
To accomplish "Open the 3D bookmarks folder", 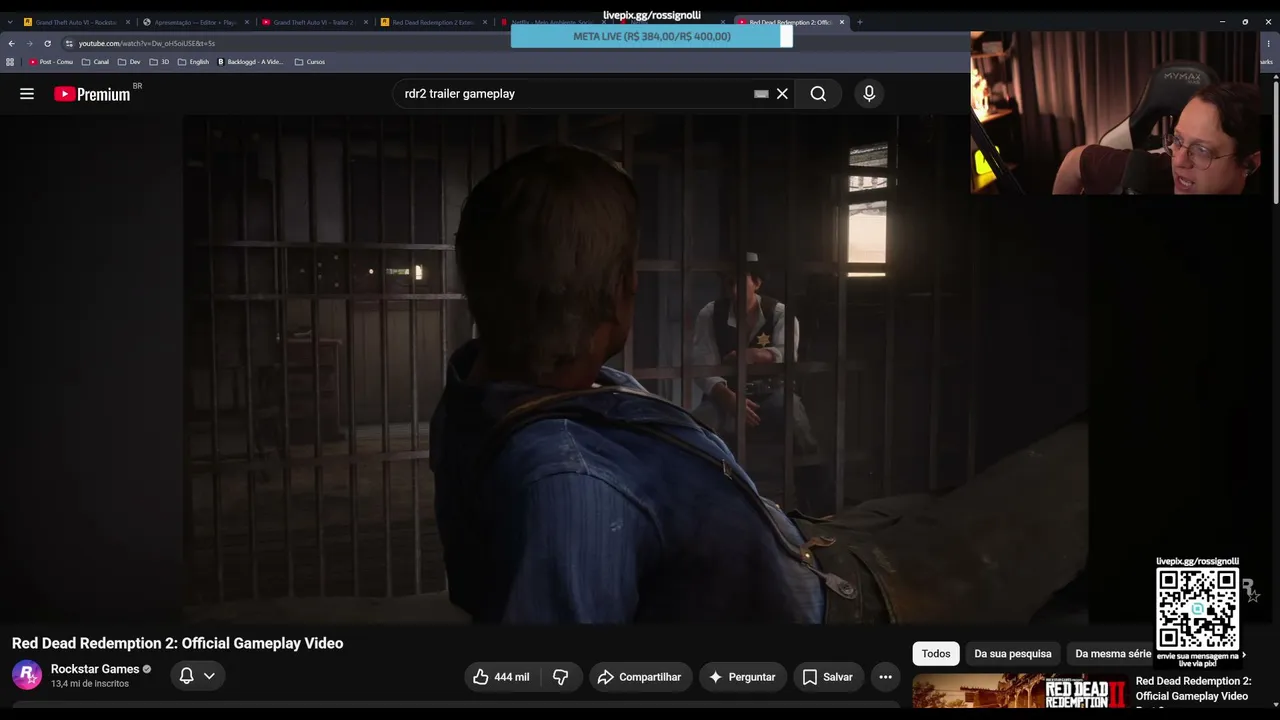I will click(x=160, y=62).
